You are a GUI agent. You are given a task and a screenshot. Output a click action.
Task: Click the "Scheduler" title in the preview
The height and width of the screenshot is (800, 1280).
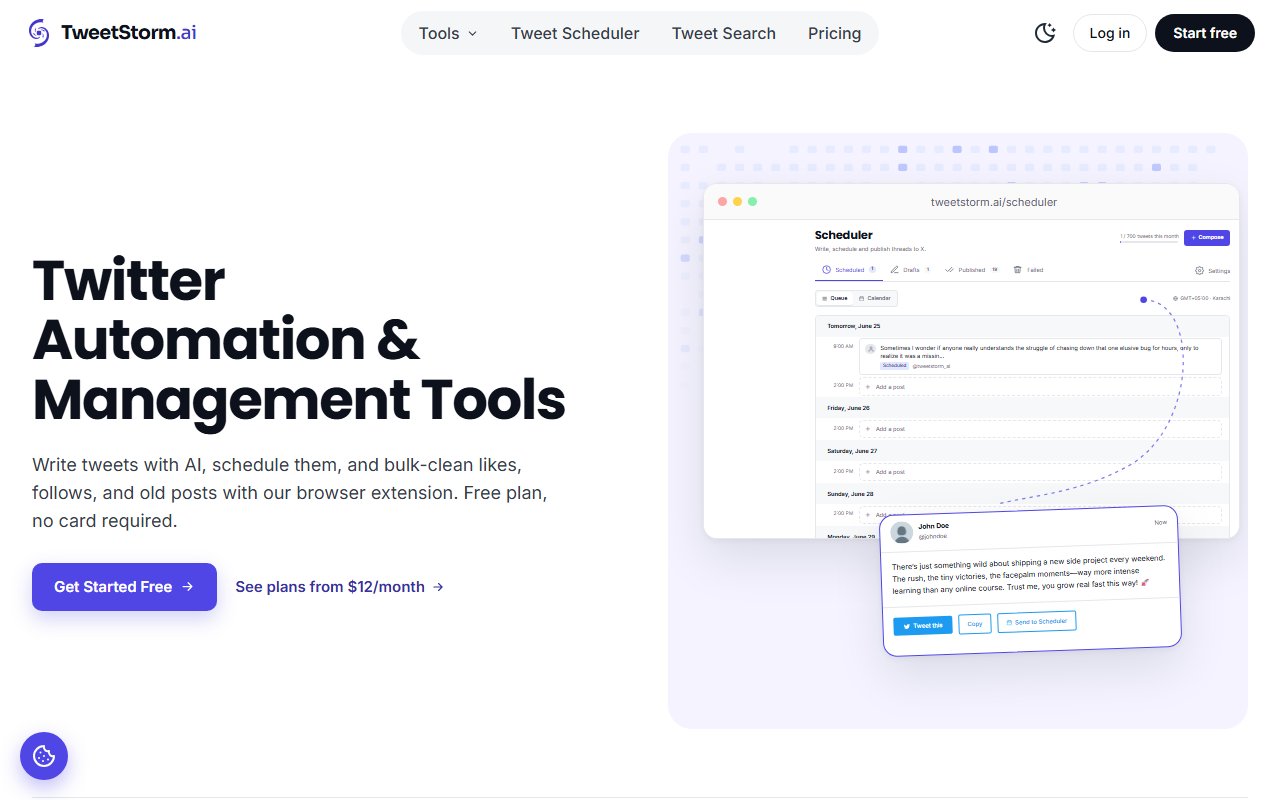pos(844,235)
